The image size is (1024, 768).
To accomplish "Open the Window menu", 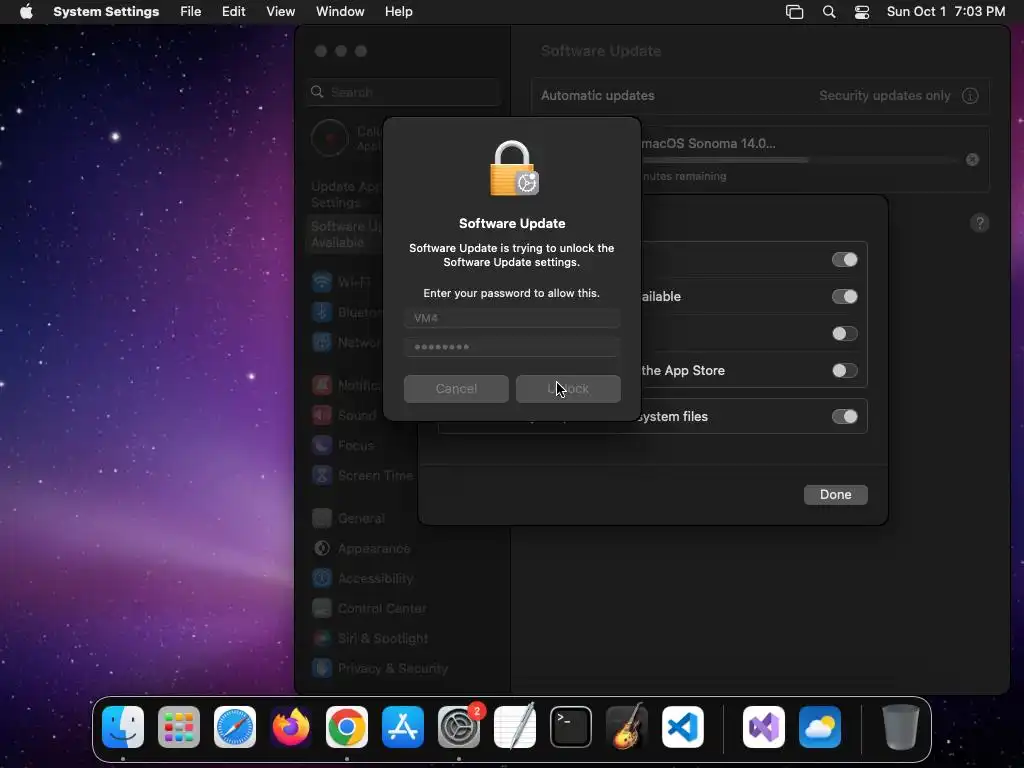I will click(340, 12).
